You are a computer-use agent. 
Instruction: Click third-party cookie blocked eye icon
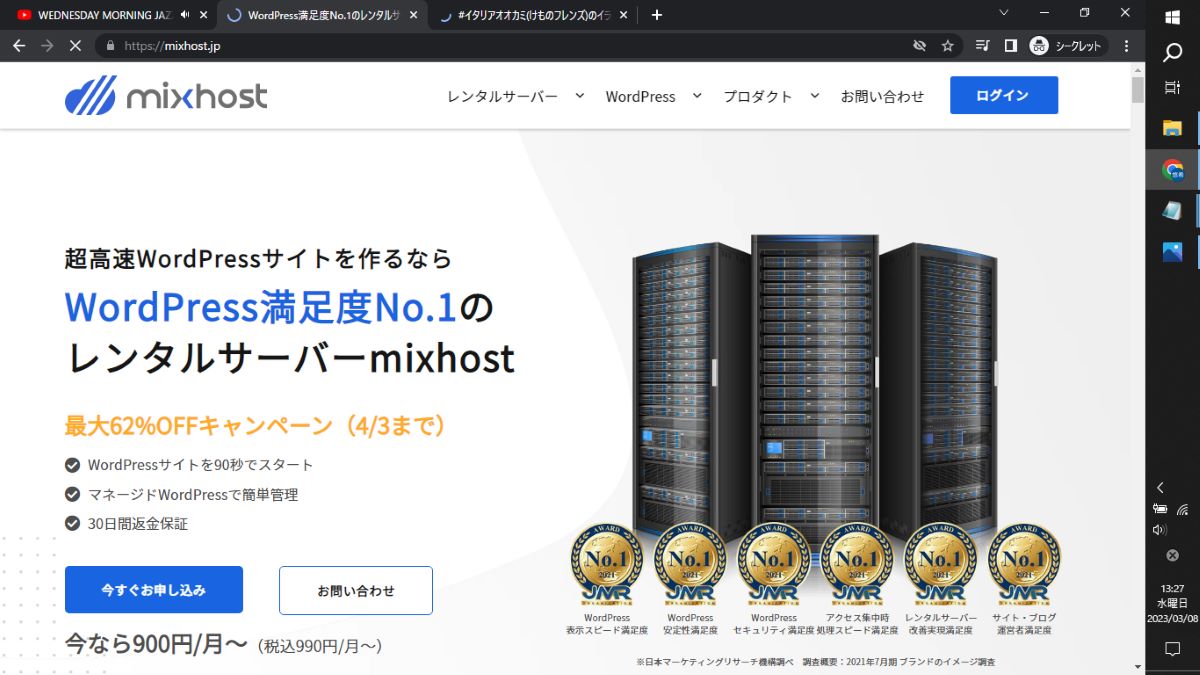click(x=920, y=46)
